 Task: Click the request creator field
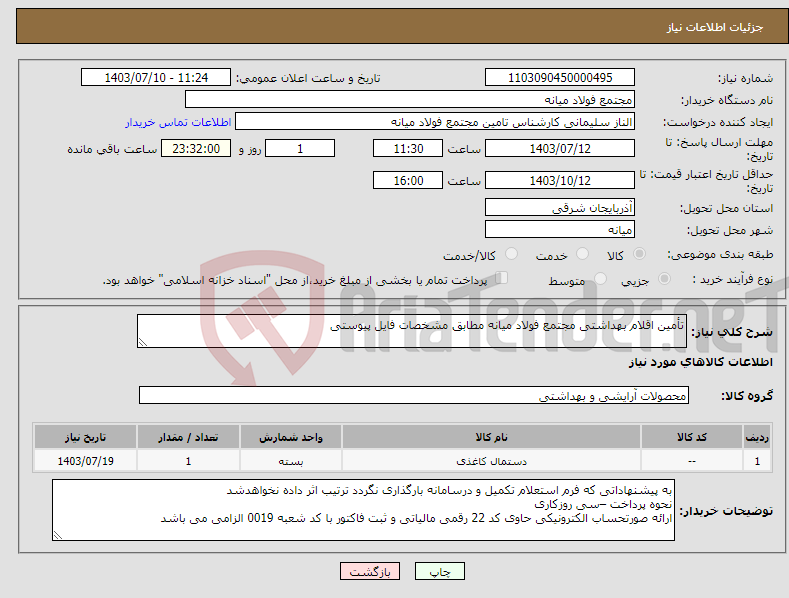[435, 122]
